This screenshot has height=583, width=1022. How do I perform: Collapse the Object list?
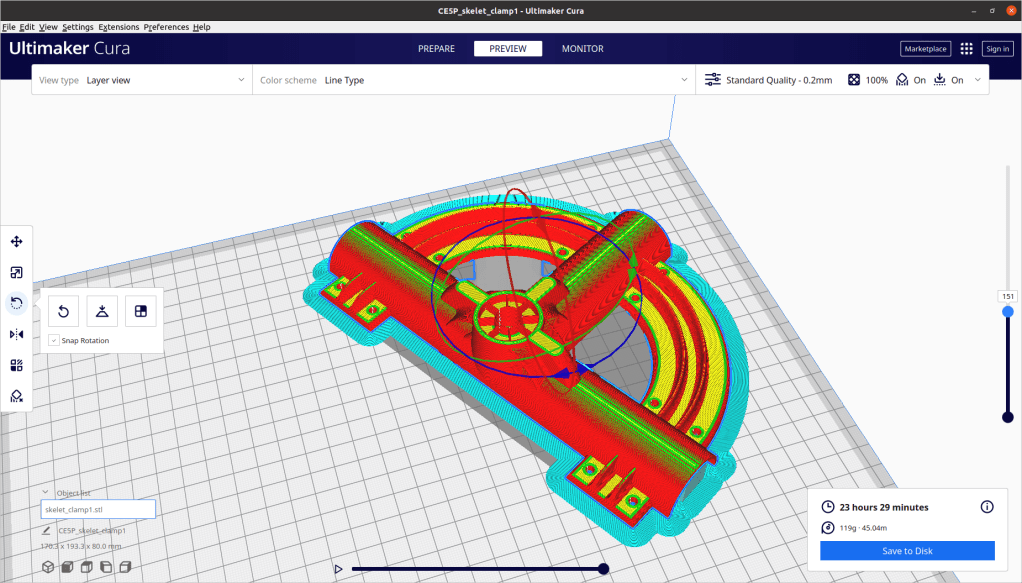click(46, 492)
